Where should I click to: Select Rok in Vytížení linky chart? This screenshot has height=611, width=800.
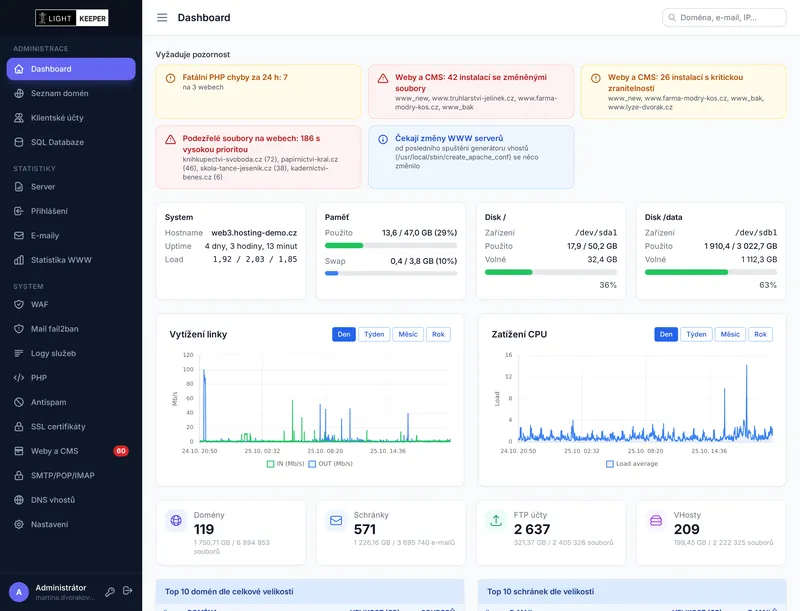click(438, 335)
